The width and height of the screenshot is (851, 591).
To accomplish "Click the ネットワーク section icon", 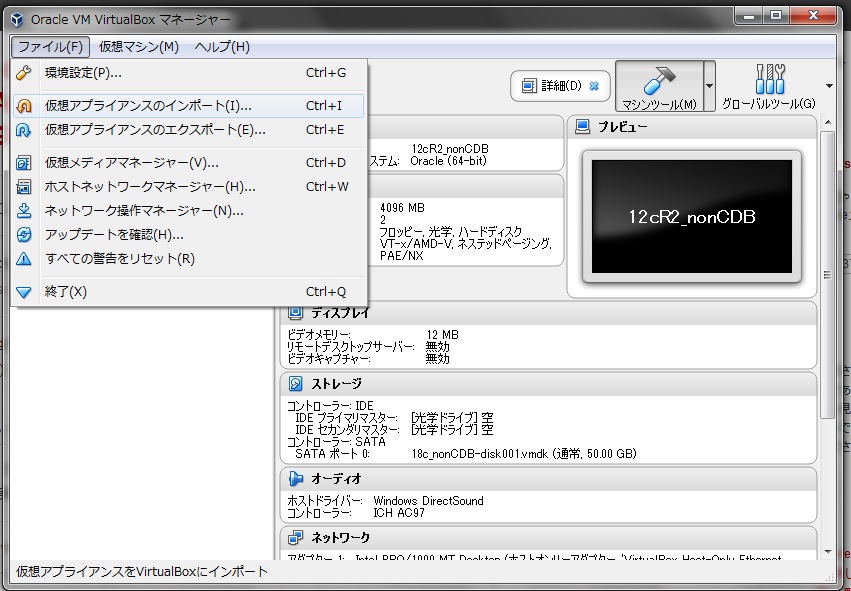I will [x=295, y=538].
